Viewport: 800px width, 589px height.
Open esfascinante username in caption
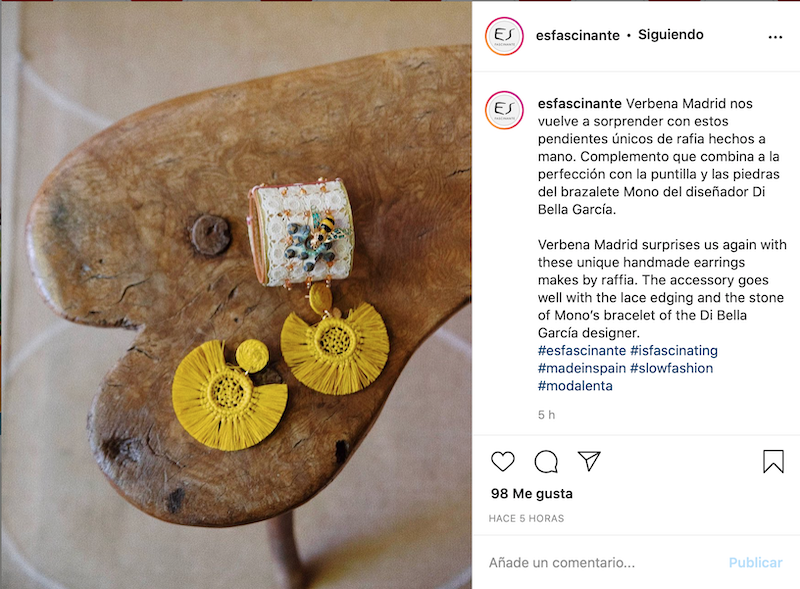click(x=580, y=104)
